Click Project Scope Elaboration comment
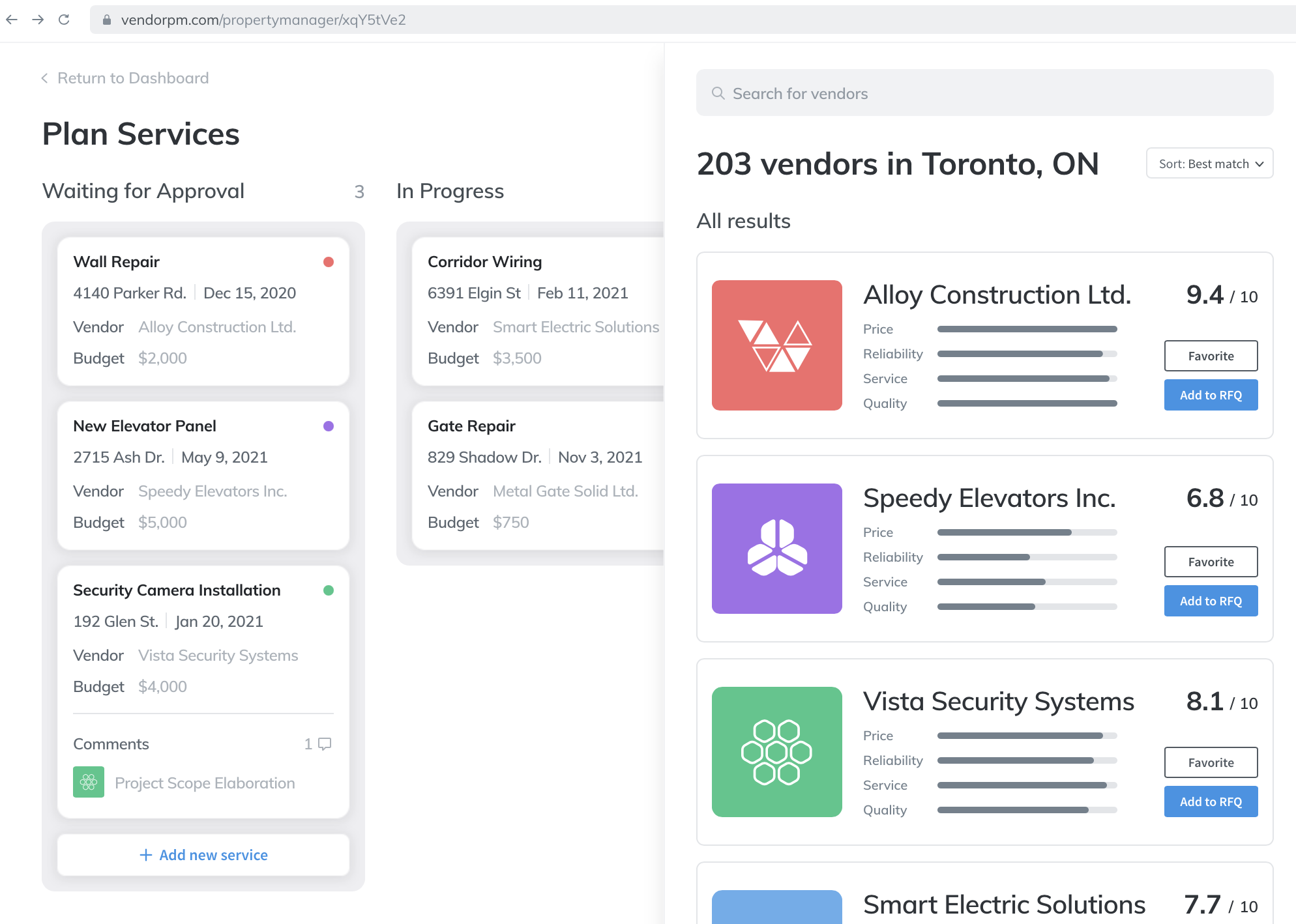The width and height of the screenshot is (1296, 924). pos(205,783)
